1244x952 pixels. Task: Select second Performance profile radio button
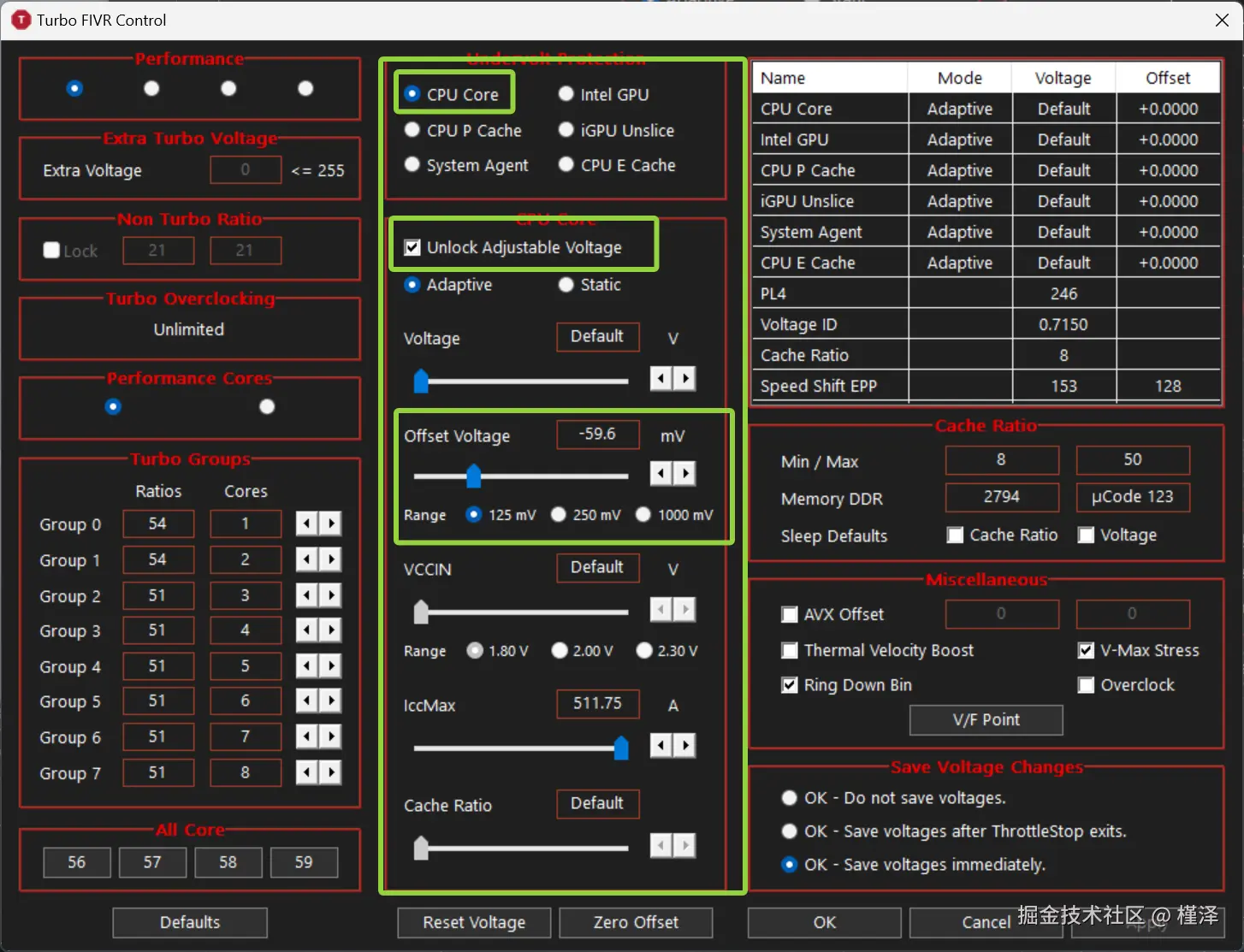tap(151, 88)
